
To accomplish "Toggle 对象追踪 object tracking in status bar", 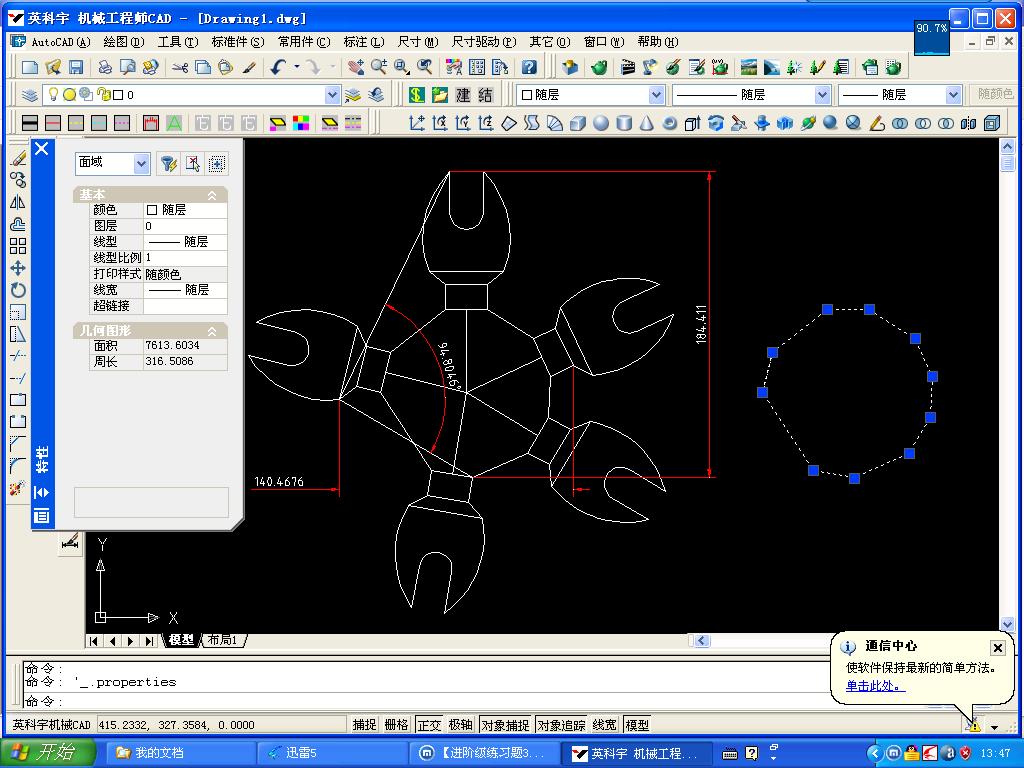I will coord(562,725).
